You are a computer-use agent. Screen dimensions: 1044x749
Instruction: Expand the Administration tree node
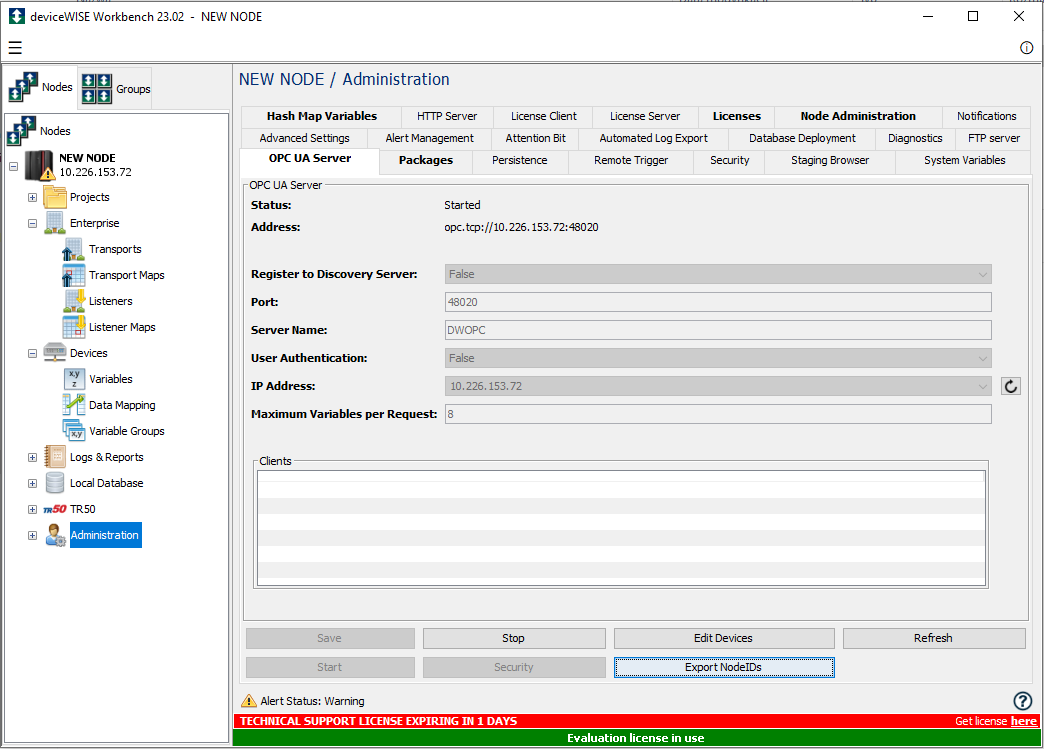pos(32,535)
